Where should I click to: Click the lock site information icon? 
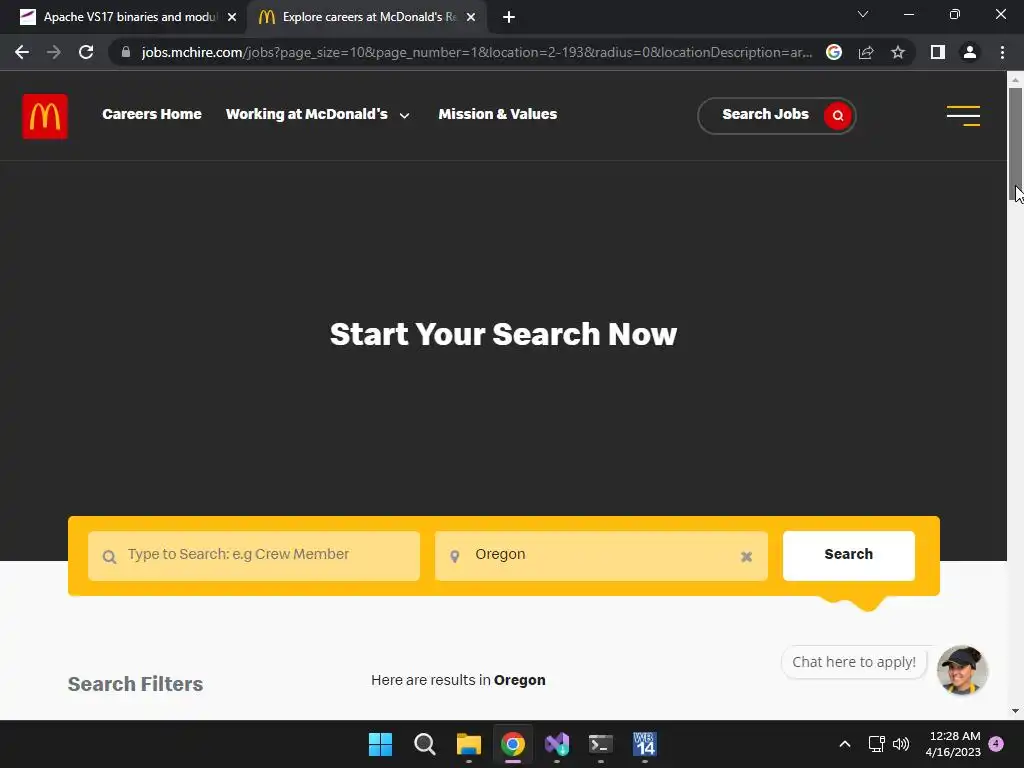pyautogui.click(x=126, y=52)
